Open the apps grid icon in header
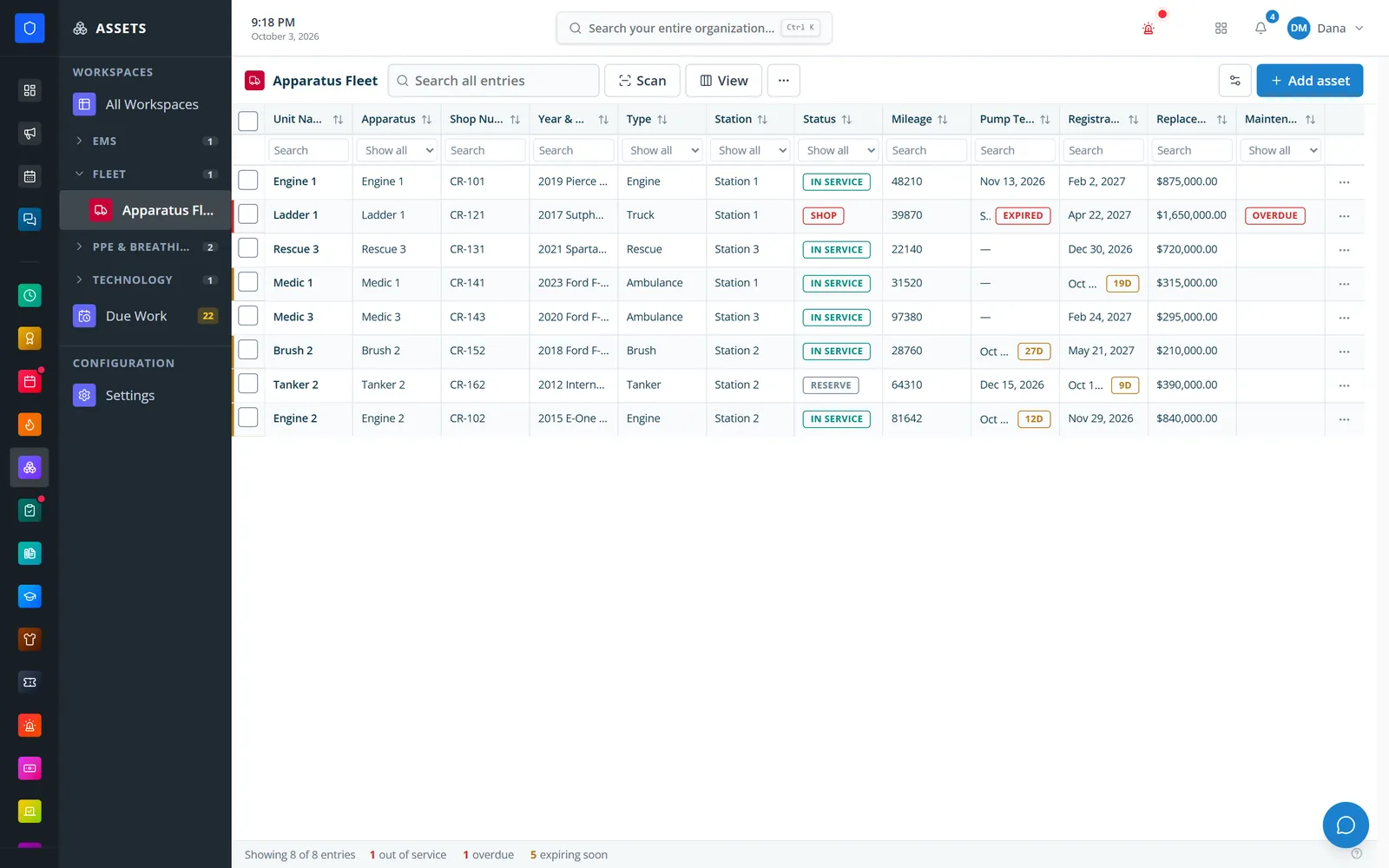The height and width of the screenshot is (868, 1389). click(x=1221, y=28)
